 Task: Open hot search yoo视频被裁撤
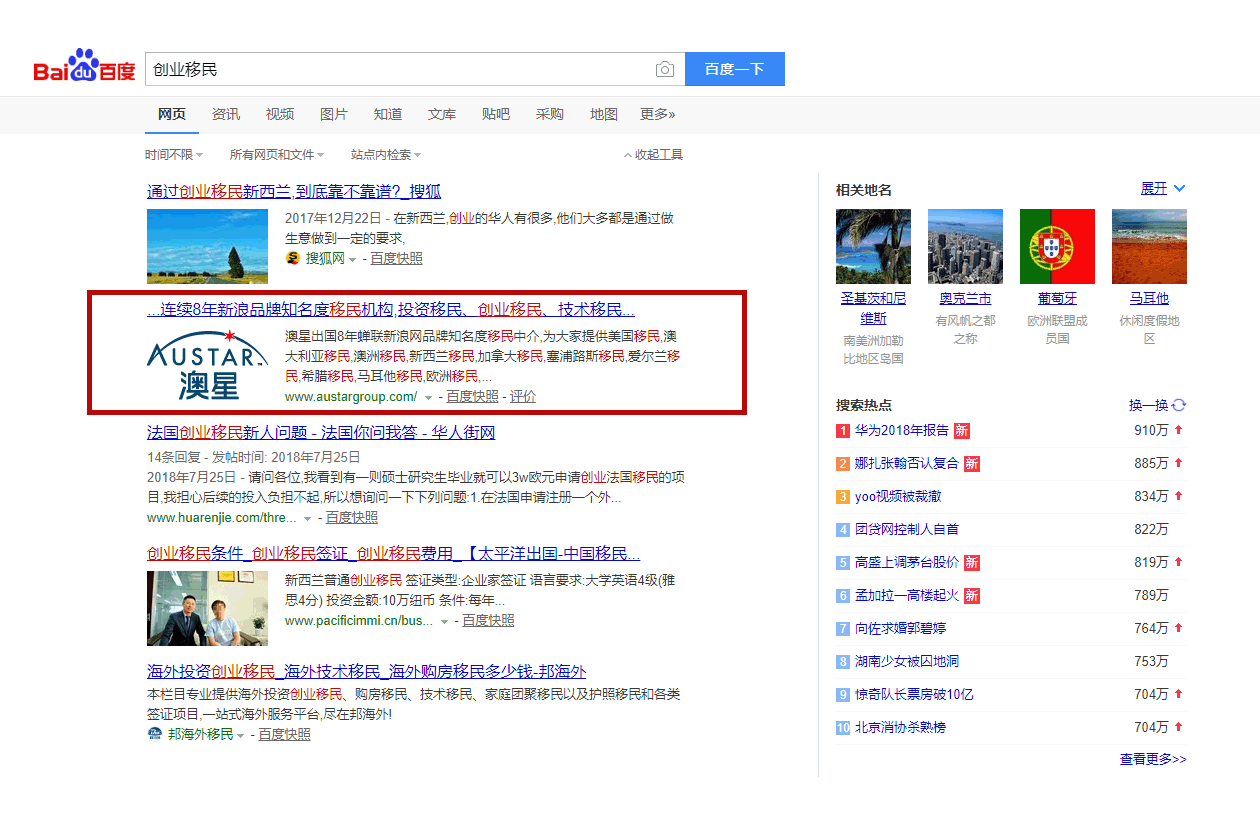pyautogui.click(x=898, y=496)
